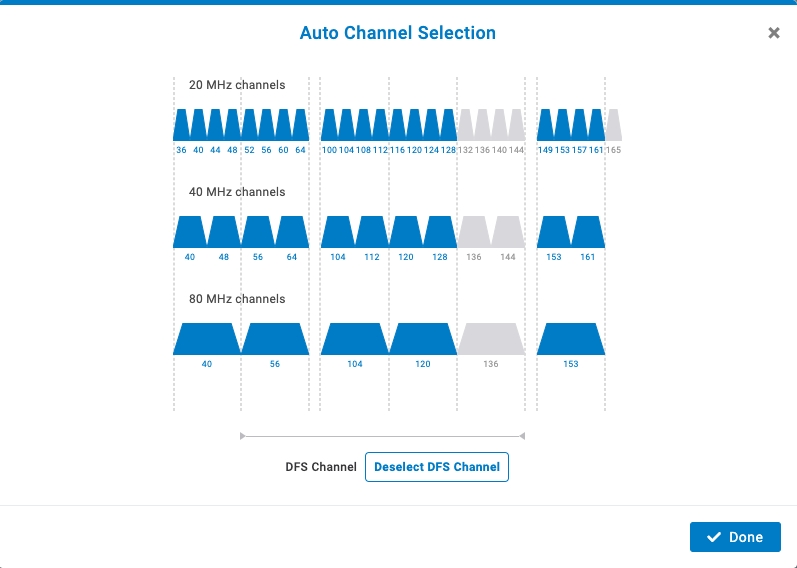
Task: Deselect 40 MHz channel 64
Action: [x=292, y=232]
